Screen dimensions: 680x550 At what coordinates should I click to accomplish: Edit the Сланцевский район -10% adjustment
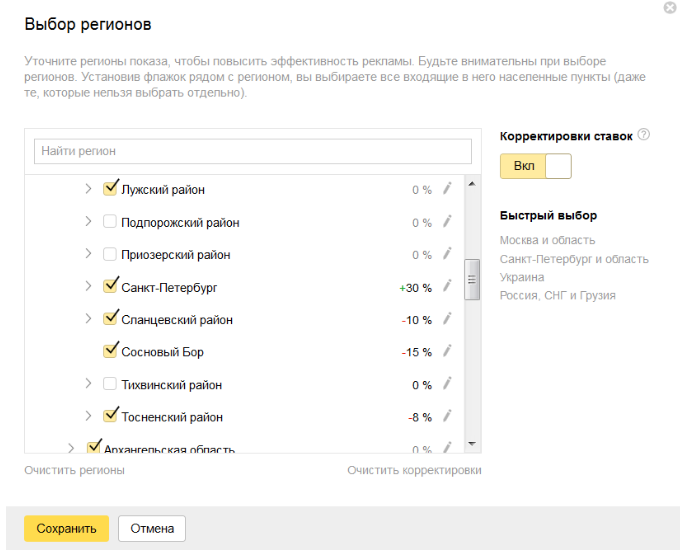447,319
